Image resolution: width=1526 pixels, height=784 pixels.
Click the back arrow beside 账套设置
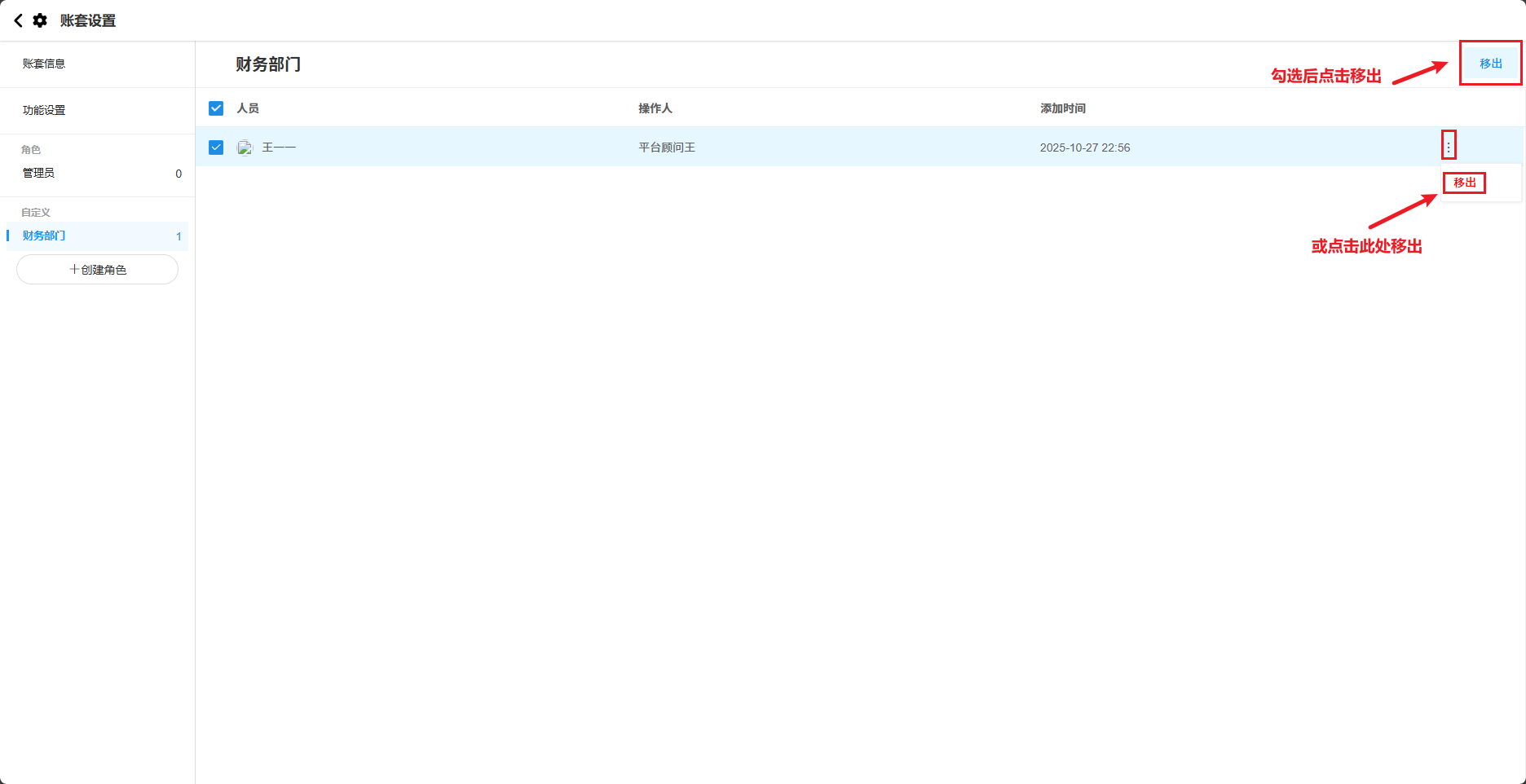point(18,20)
